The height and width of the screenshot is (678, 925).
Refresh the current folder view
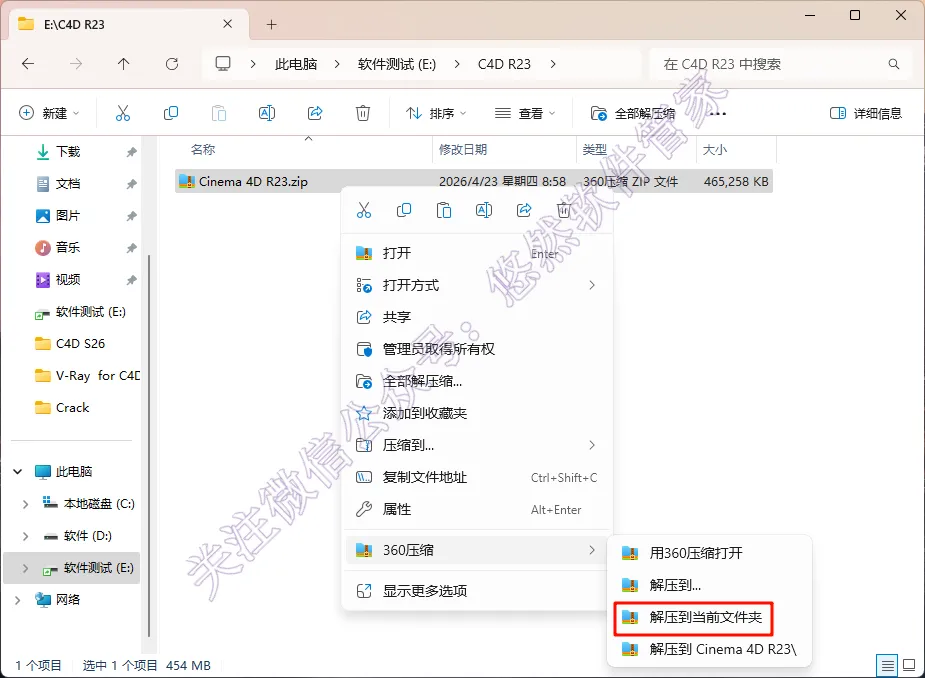[x=172, y=64]
